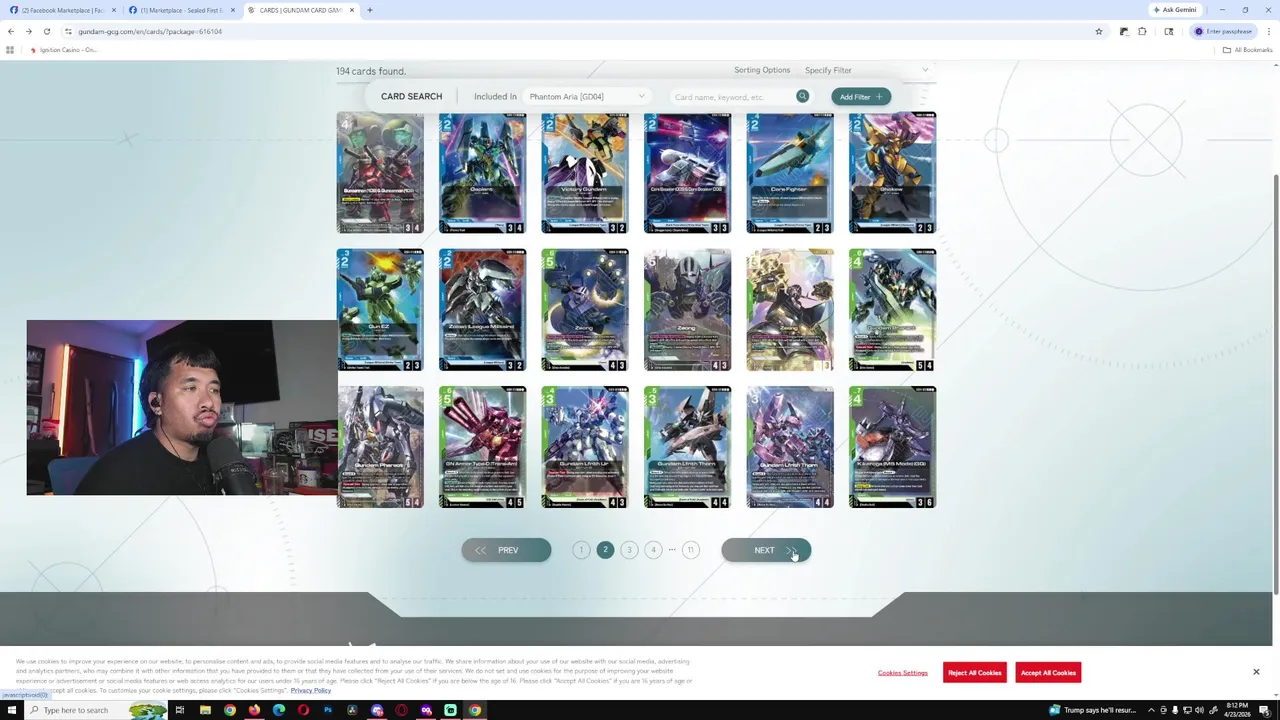Image resolution: width=1280 pixels, height=720 pixels.
Task: Select page 3 in pagination
Action: (629, 550)
